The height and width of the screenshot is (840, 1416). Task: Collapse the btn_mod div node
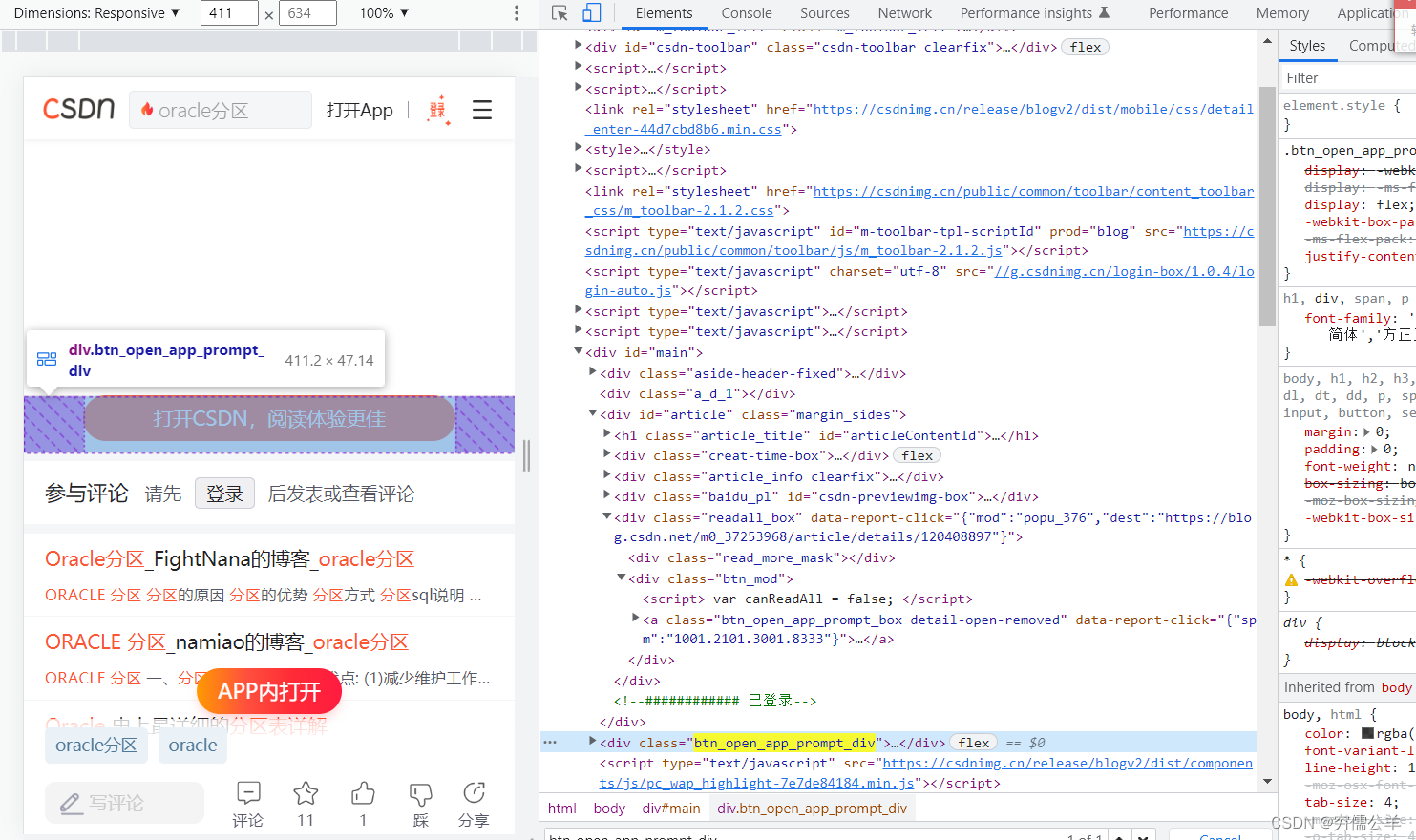click(x=621, y=577)
